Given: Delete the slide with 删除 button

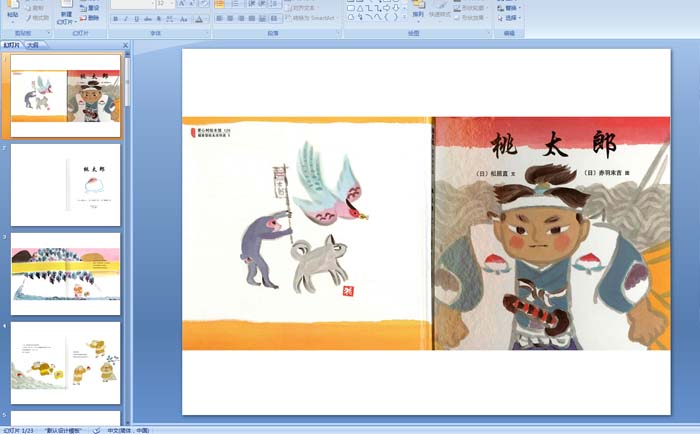Looking at the screenshot, I should [x=89, y=18].
